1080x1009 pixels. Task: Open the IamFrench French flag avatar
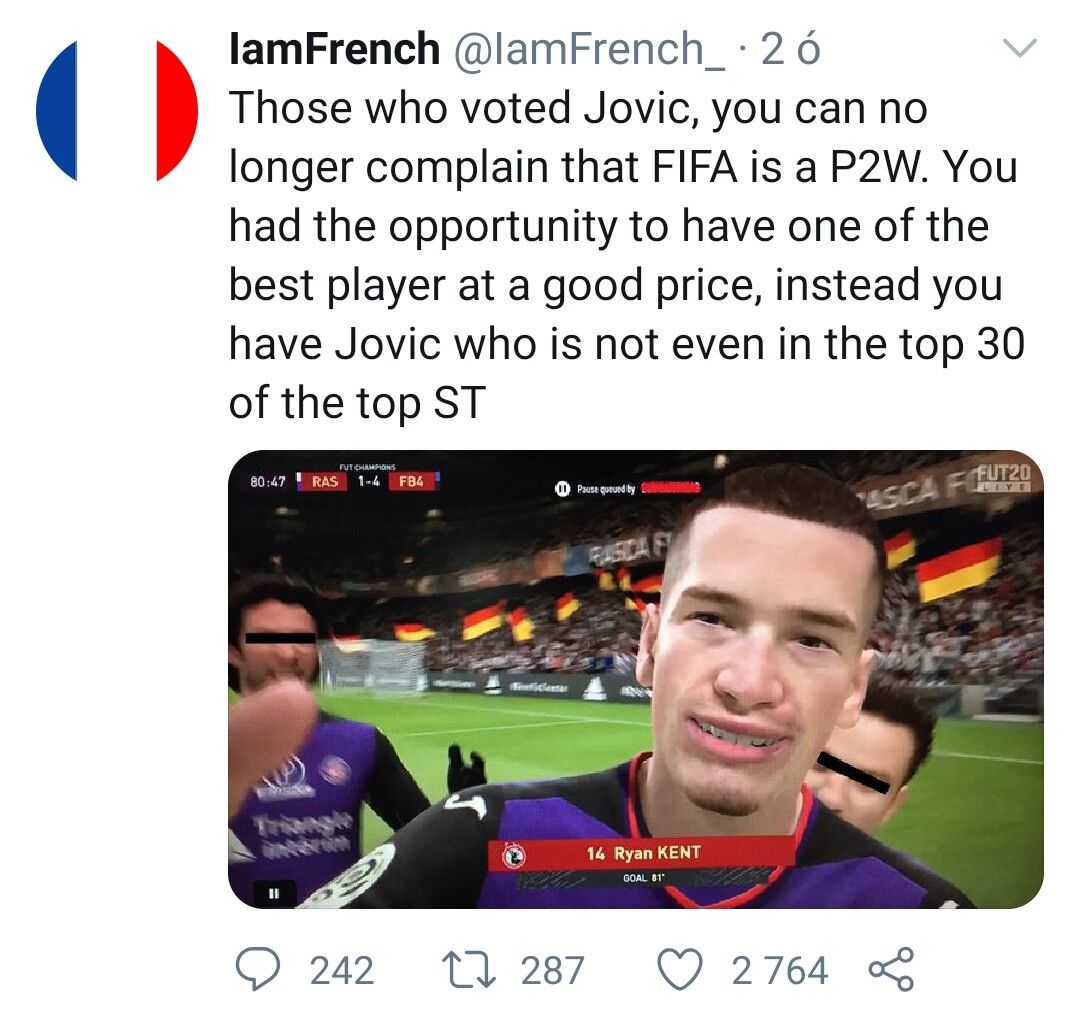point(117,111)
